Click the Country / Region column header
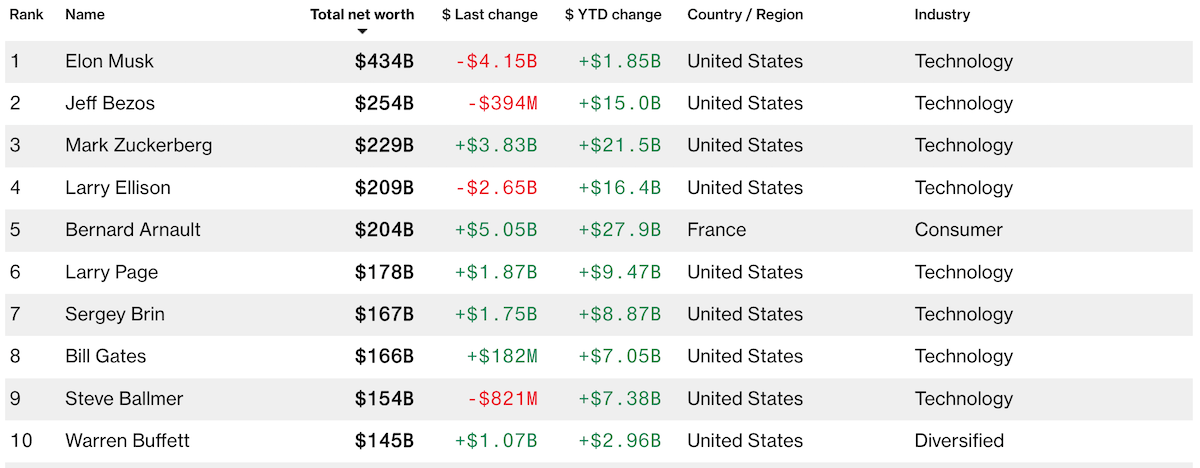Image resolution: width=1200 pixels, height=468 pixels. [x=745, y=15]
